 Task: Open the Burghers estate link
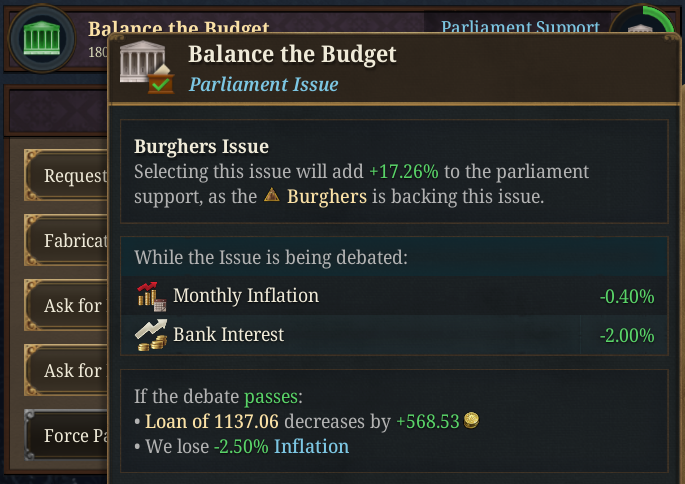(x=327, y=197)
